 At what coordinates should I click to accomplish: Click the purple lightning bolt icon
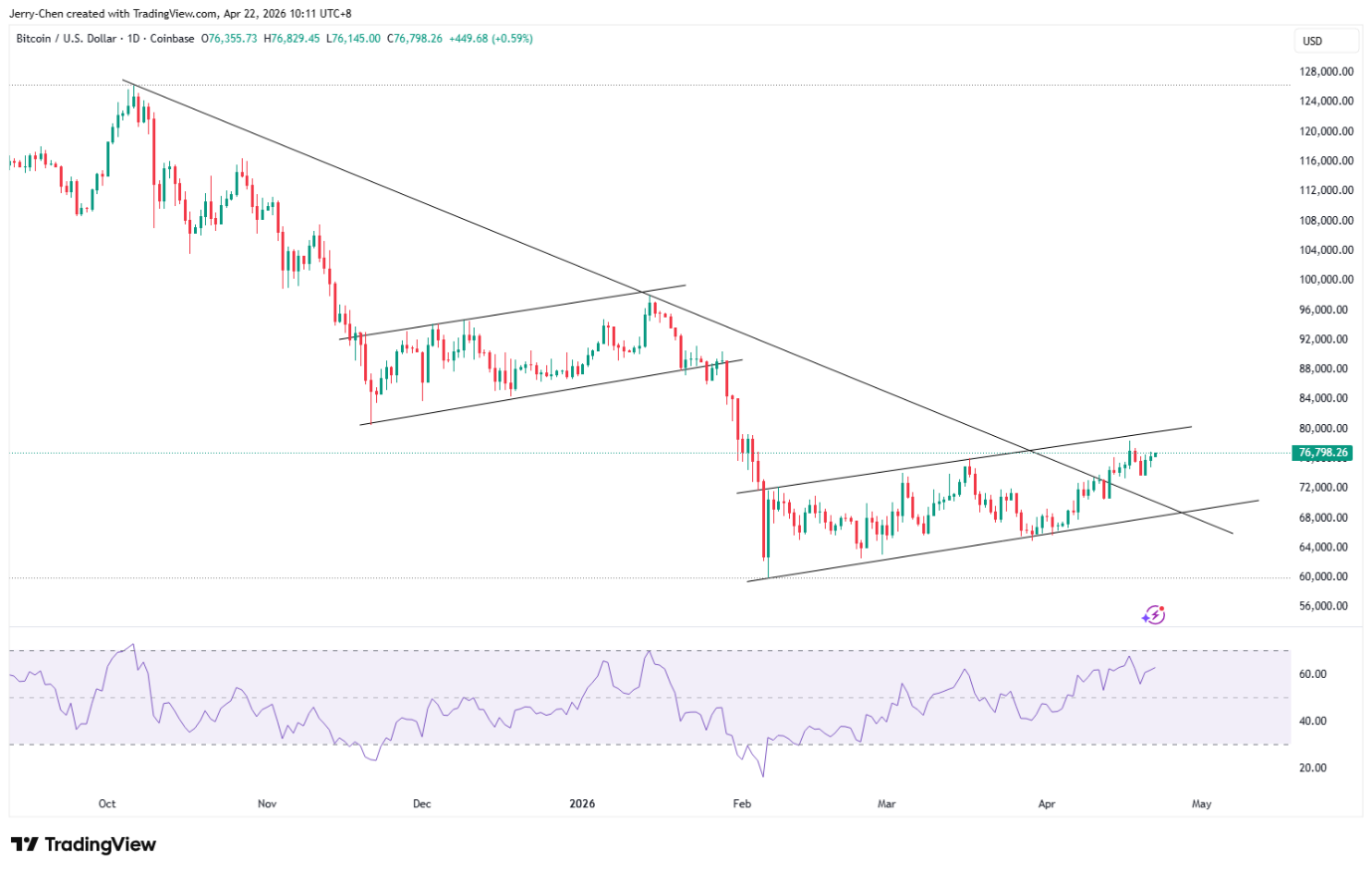coord(1153,615)
